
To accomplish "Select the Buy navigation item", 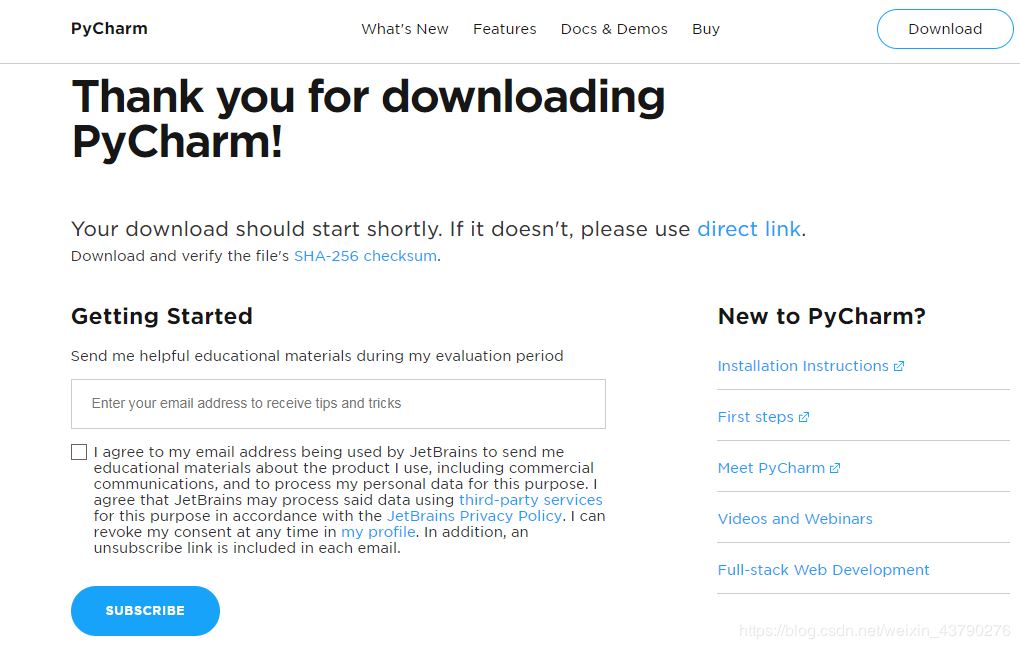I will [706, 29].
